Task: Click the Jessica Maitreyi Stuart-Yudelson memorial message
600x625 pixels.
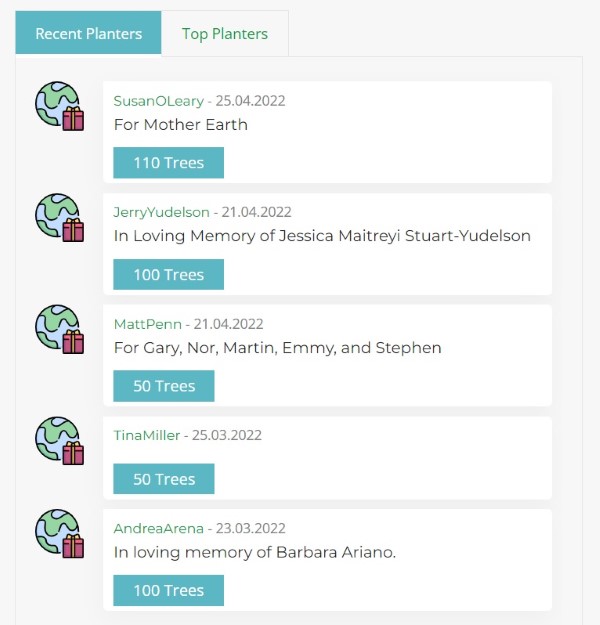Action: pyautogui.click(x=322, y=236)
